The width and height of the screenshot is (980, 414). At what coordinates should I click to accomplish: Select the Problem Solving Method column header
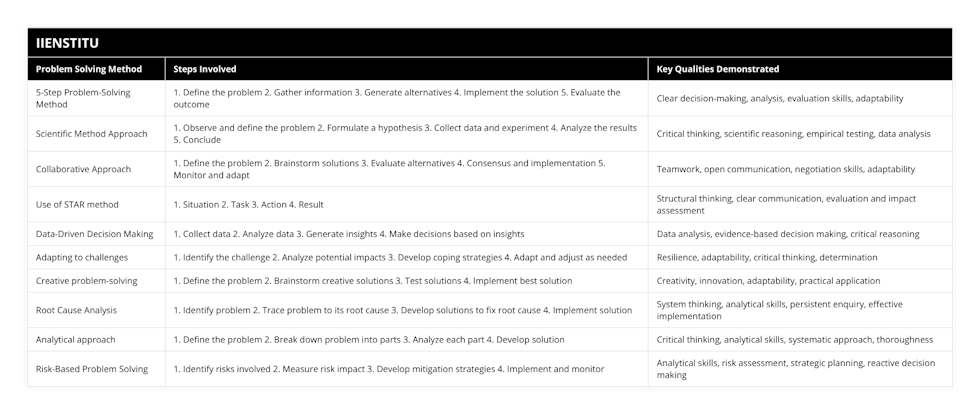tap(96, 69)
